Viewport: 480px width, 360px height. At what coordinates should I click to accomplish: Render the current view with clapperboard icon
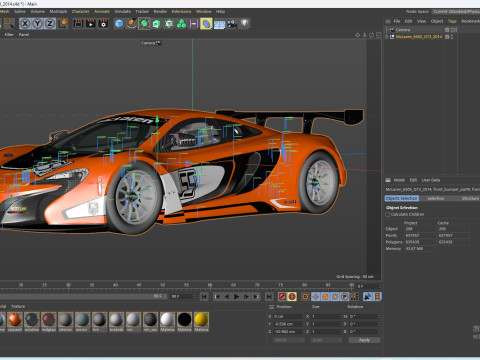click(x=78, y=24)
